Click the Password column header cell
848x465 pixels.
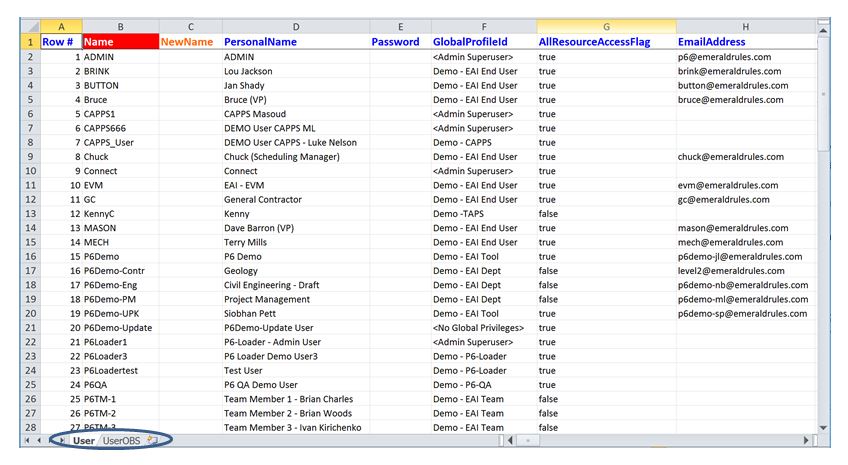click(x=396, y=42)
